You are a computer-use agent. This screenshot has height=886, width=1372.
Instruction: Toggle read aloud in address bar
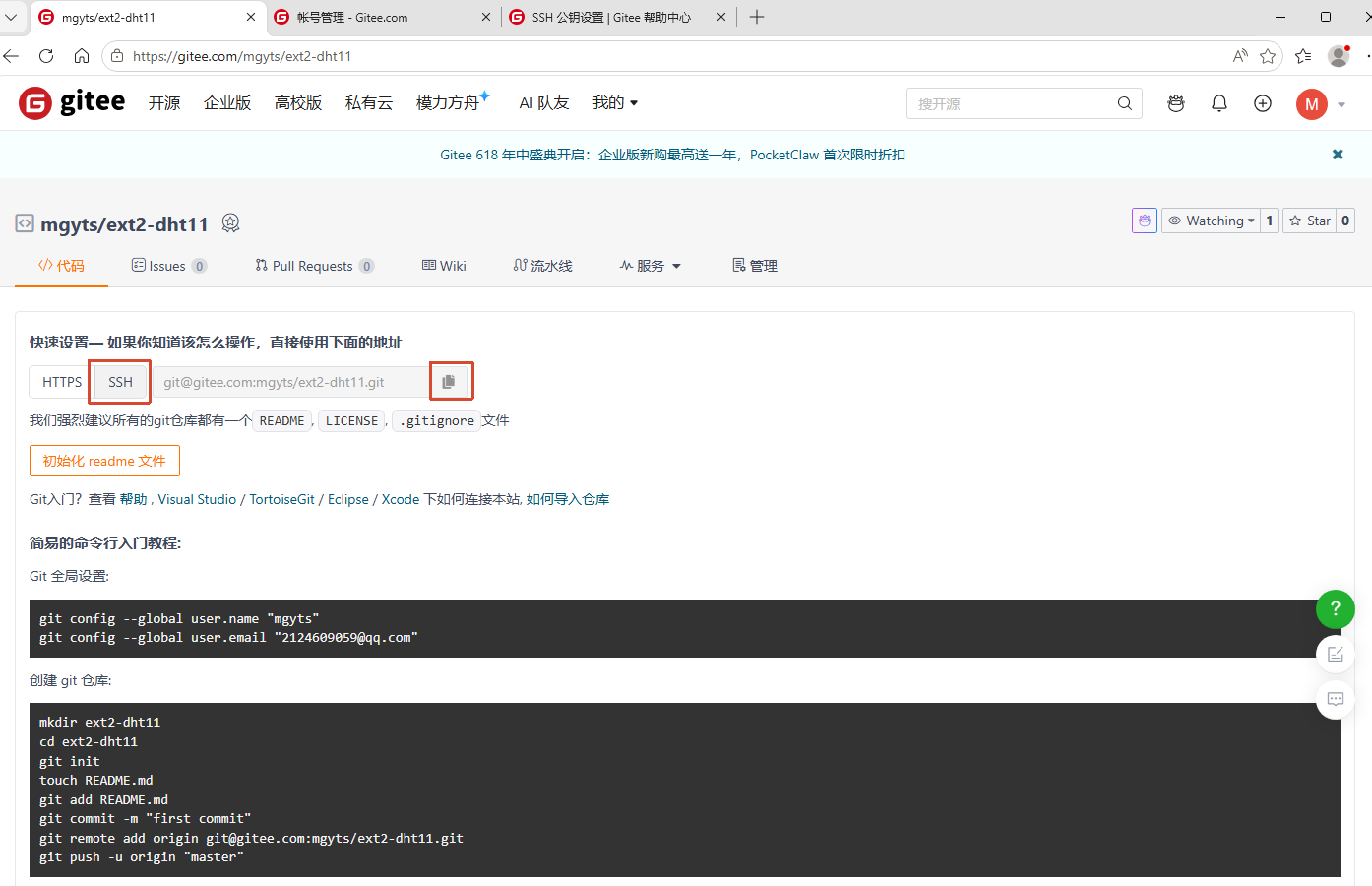tap(1240, 56)
